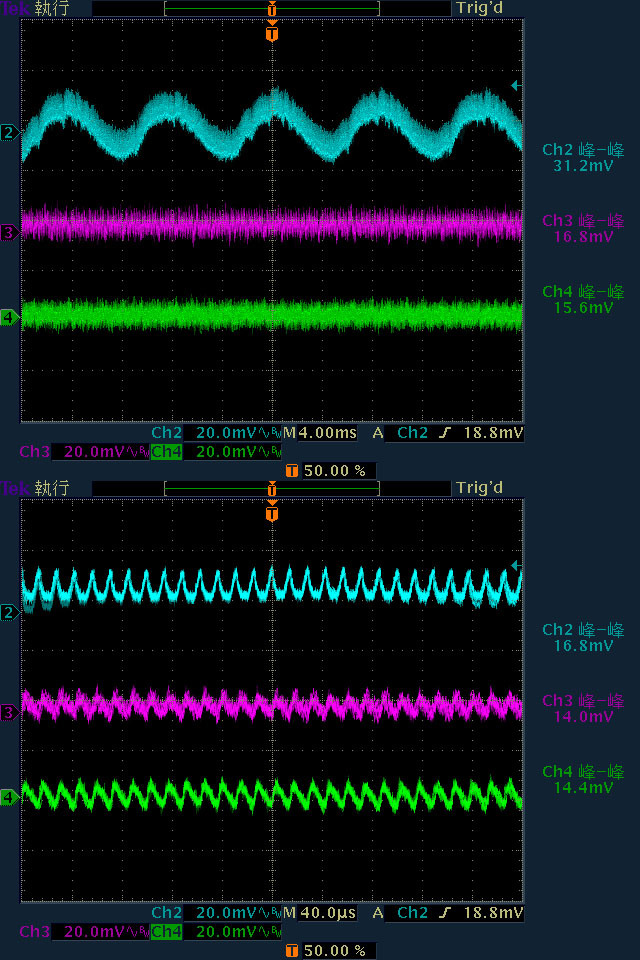Image resolution: width=640 pixels, height=960 pixels.
Task: Click the 執行 run status in 40.0µs capture
Action: (x=52, y=489)
